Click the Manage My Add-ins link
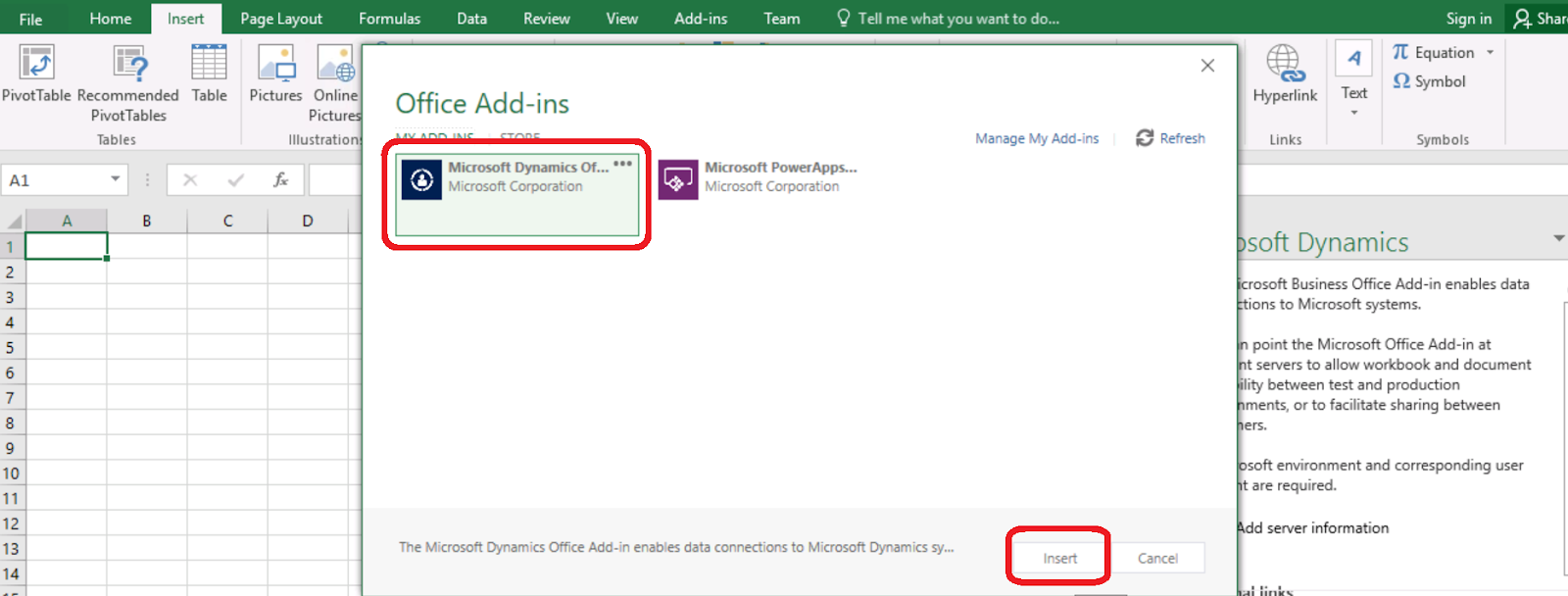This screenshot has height=596, width=1568. coord(1037,138)
